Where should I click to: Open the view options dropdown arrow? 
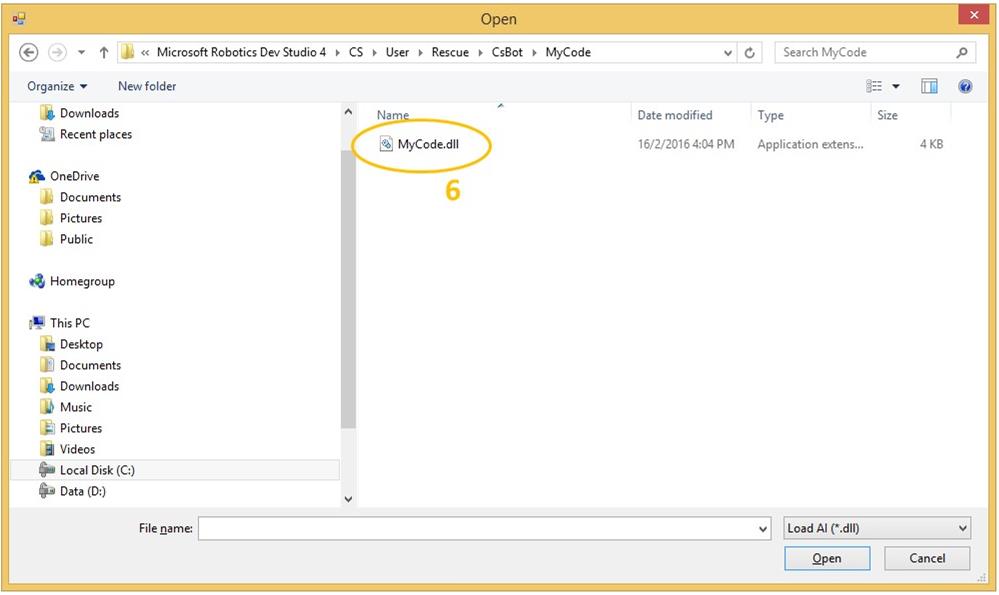[895, 87]
